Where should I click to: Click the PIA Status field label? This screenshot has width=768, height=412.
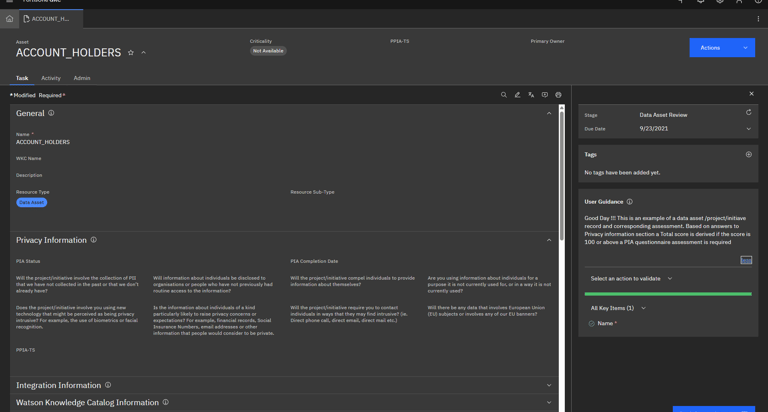[x=28, y=261]
